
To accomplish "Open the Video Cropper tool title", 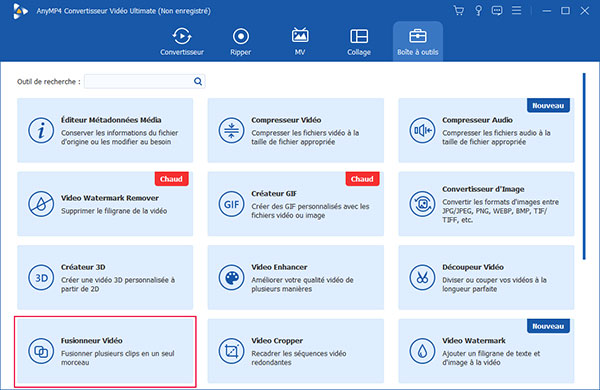I will [277, 341].
